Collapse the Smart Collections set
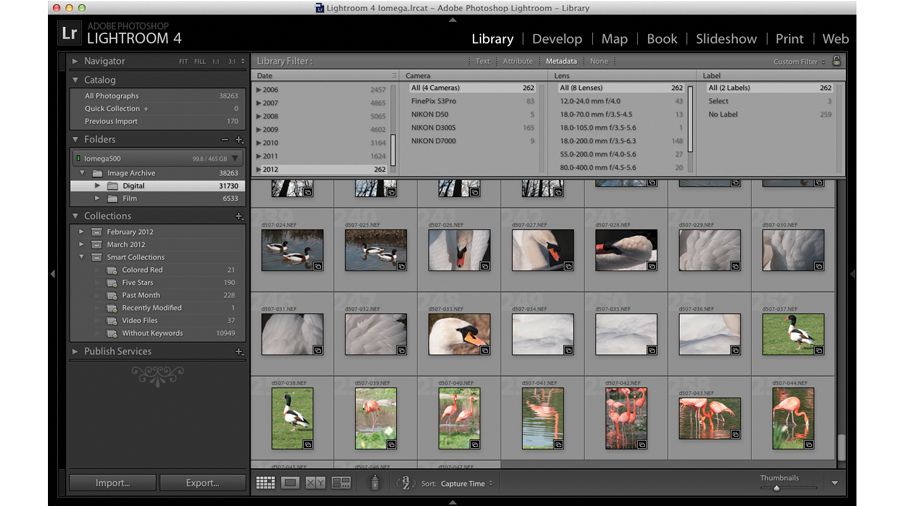 point(82,257)
